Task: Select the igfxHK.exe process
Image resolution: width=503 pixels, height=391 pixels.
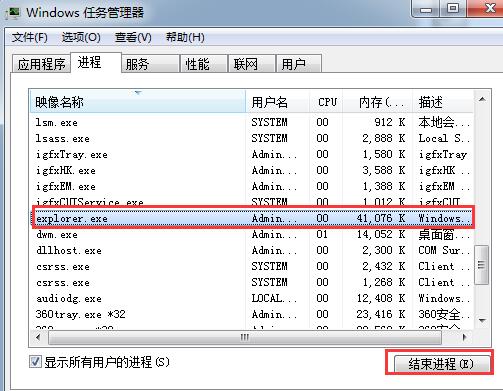Action: coord(252,170)
